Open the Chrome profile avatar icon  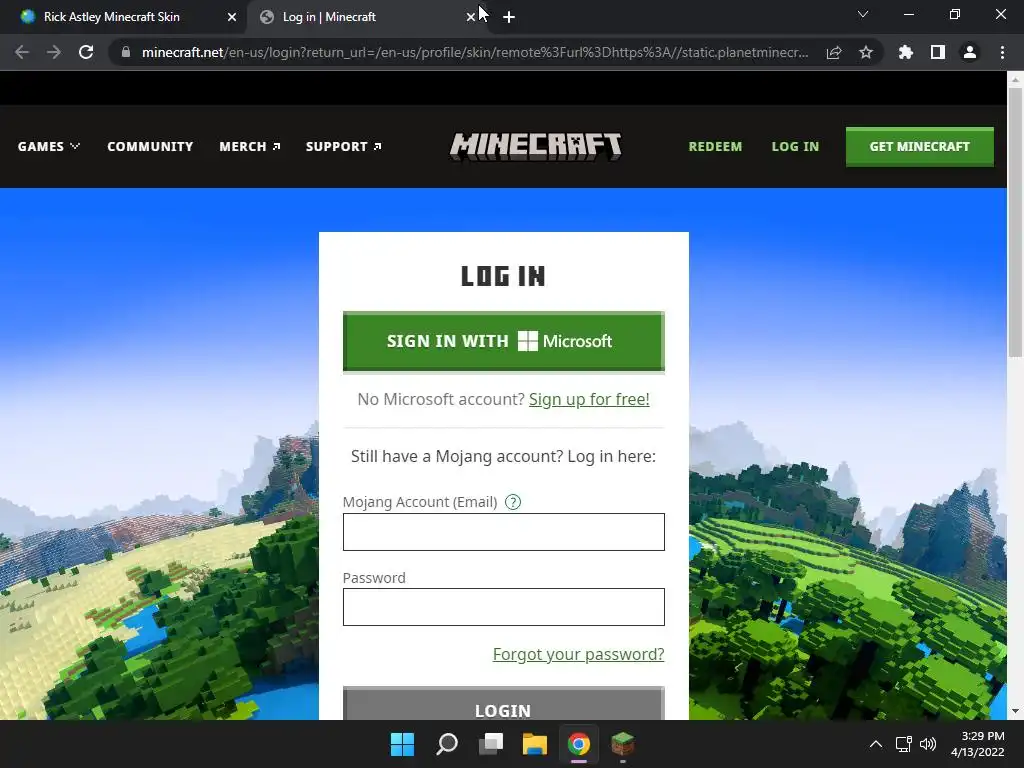tap(970, 52)
